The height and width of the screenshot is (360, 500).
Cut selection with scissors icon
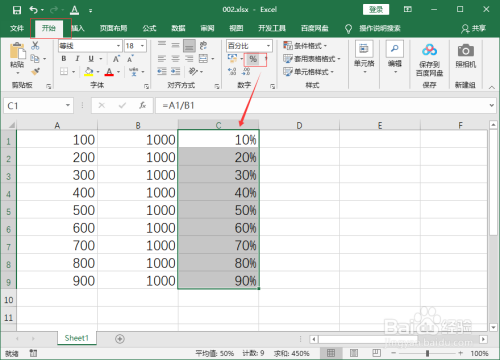coord(35,46)
